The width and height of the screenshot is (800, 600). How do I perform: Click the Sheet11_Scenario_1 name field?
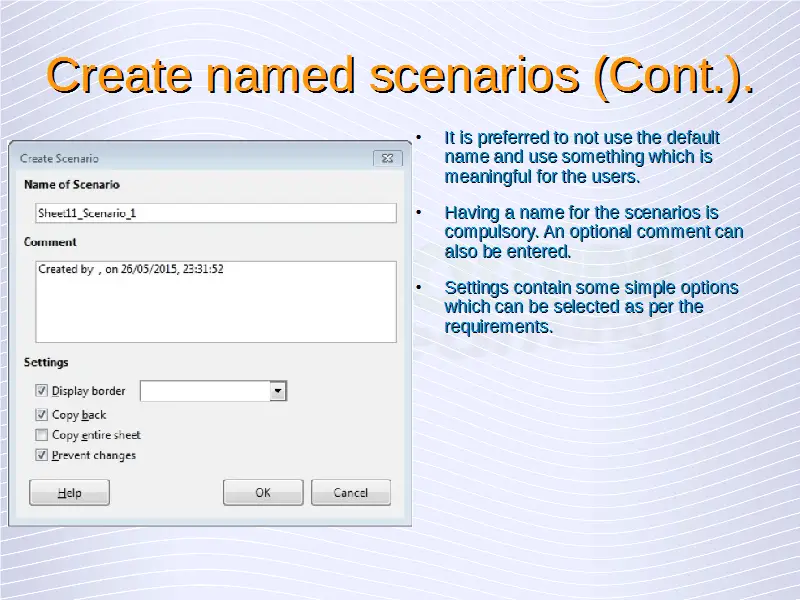pos(214,213)
